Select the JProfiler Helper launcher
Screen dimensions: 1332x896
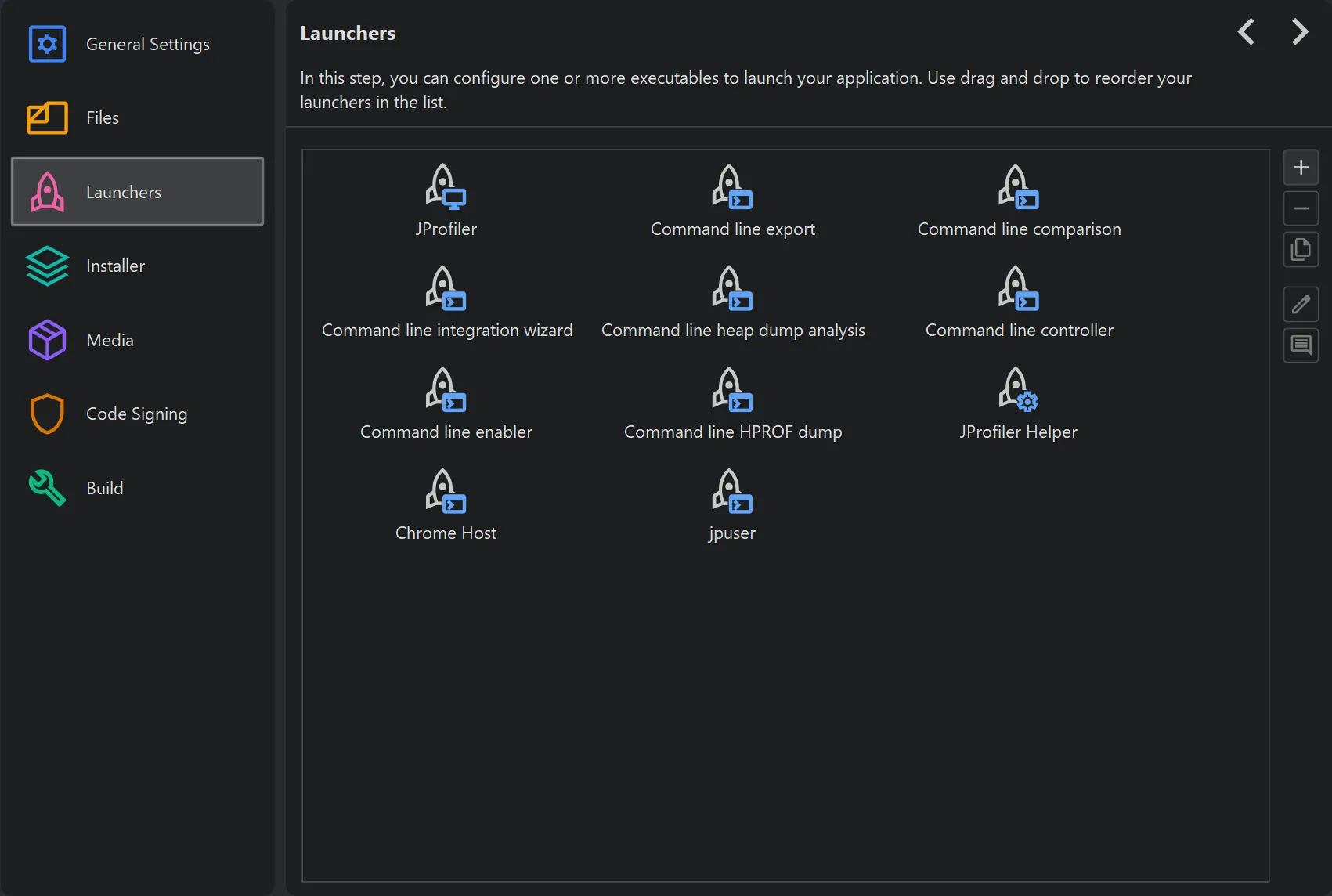[1018, 390]
